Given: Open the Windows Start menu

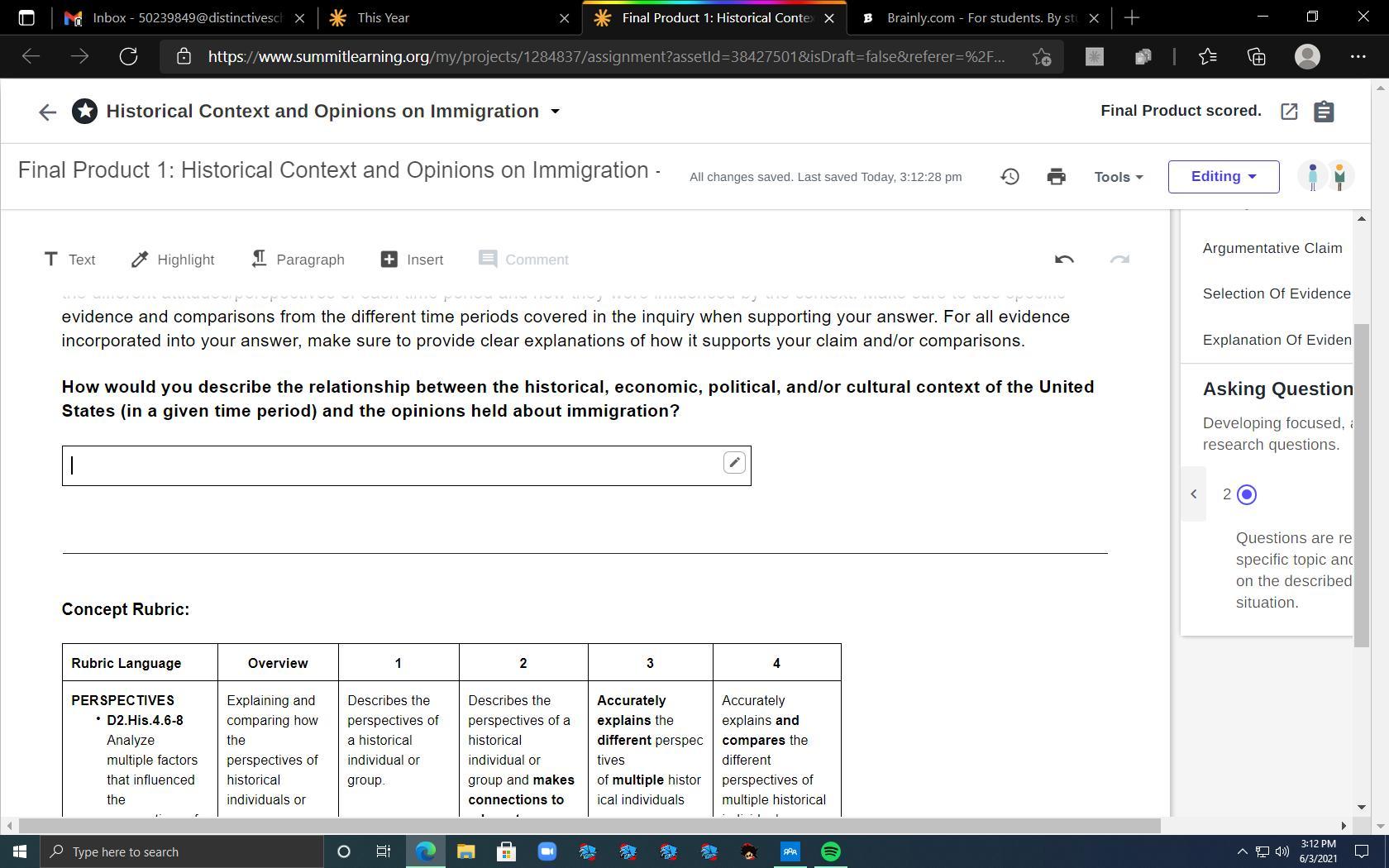Looking at the screenshot, I should (20, 851).
